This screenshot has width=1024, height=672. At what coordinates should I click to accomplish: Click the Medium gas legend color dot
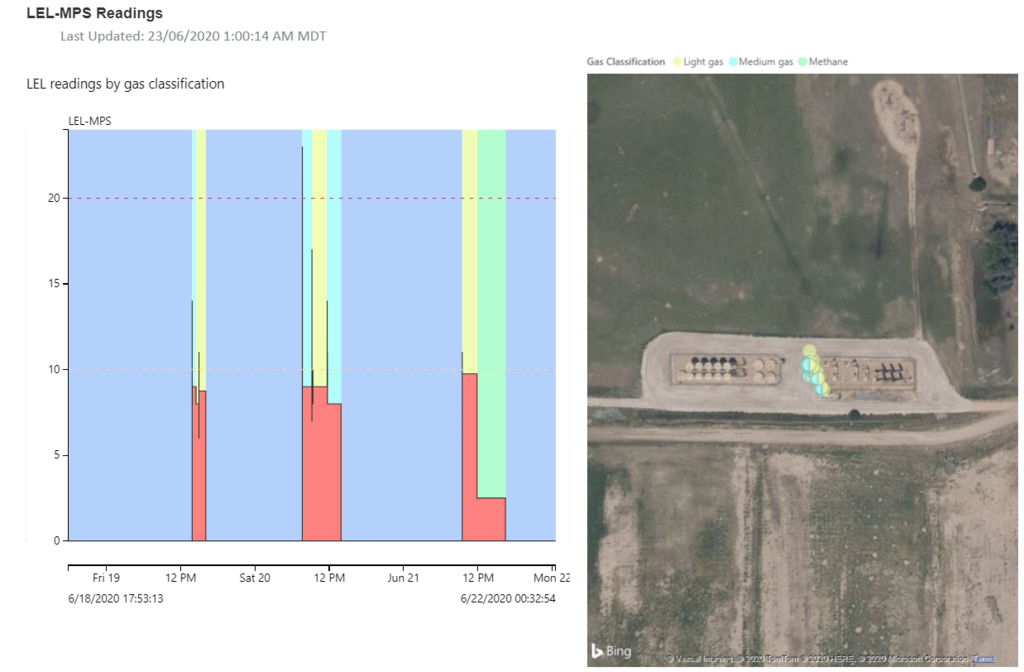point(732,62)
